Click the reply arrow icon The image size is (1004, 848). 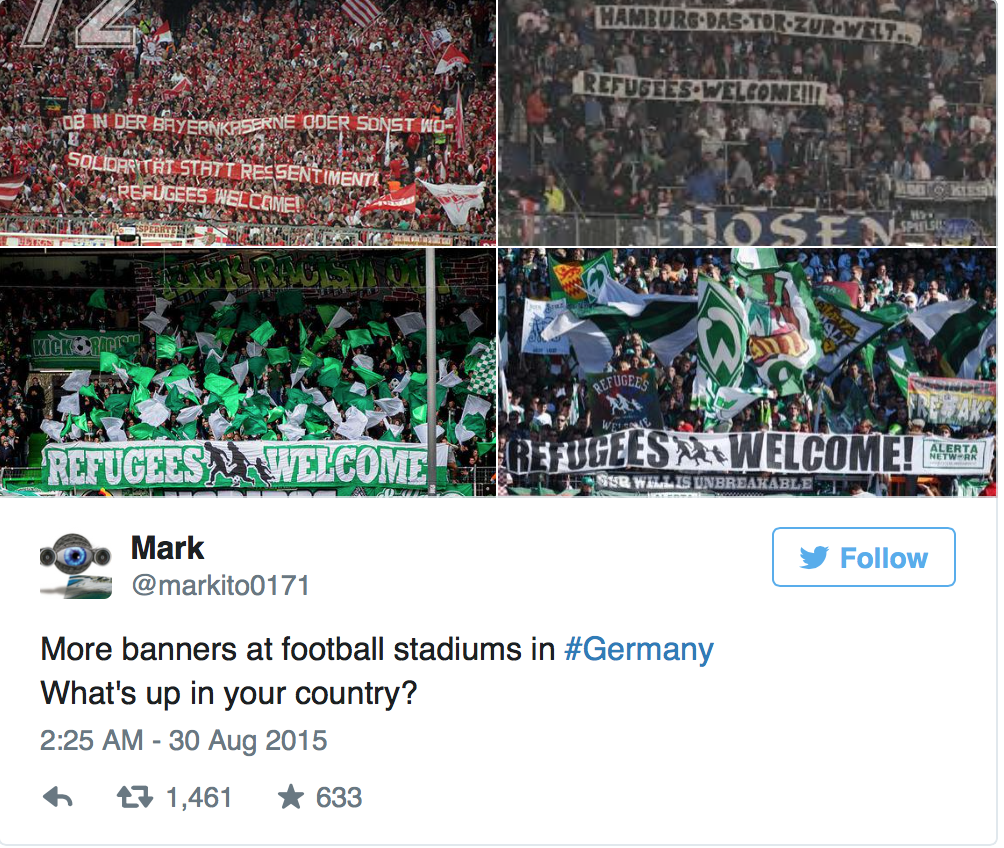coord(58,798)
